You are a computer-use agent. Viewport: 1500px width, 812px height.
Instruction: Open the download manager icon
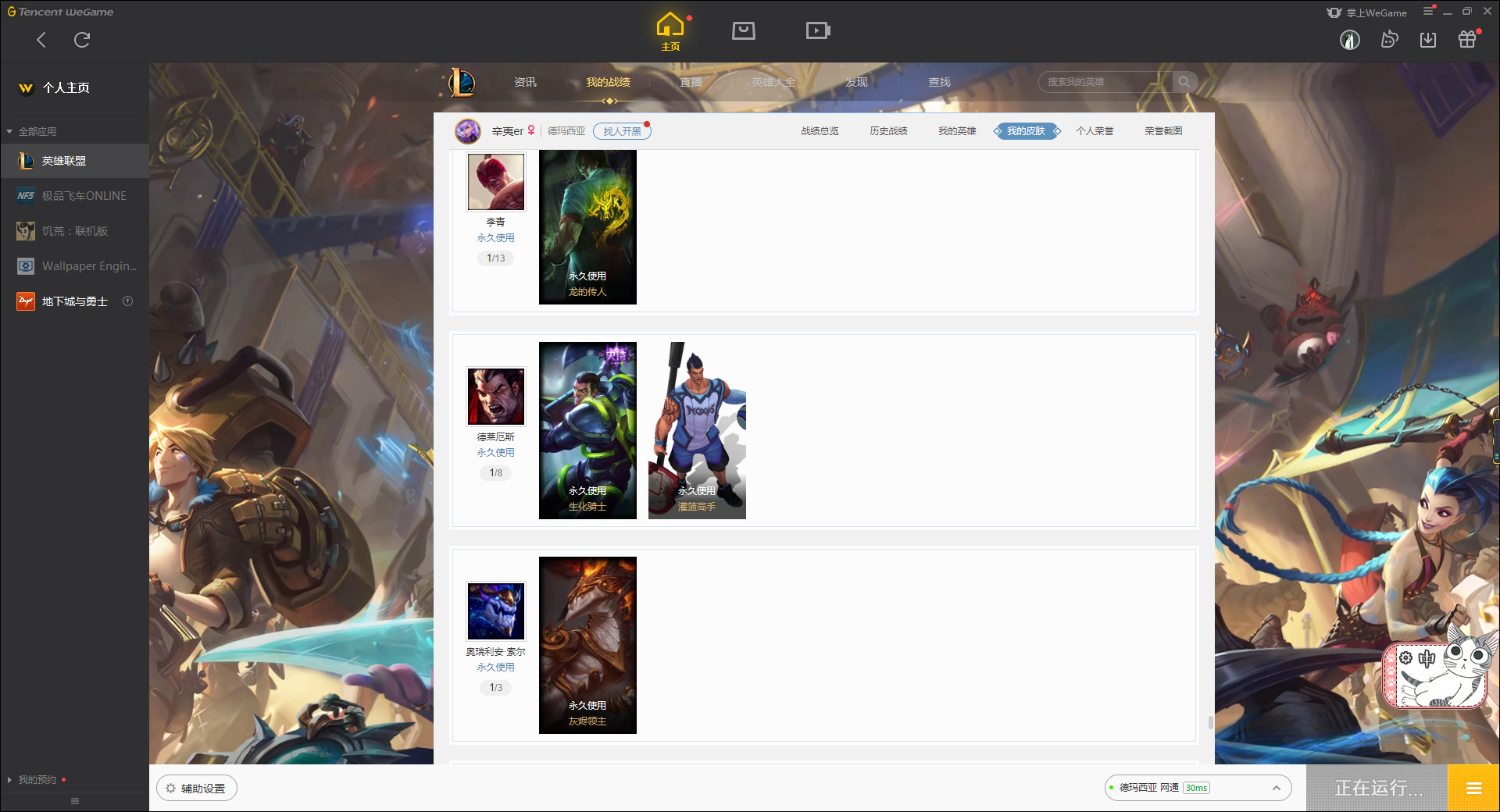point(1428,40)
